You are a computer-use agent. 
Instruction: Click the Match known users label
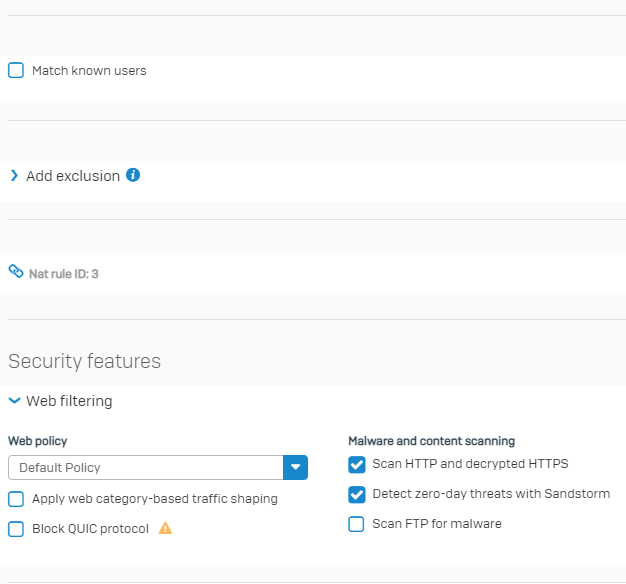[x=89, y=71]
